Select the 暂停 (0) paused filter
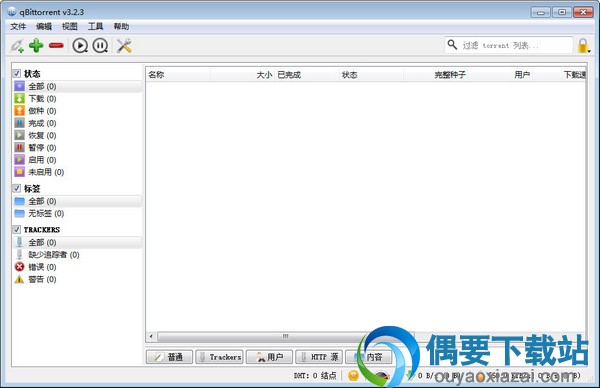 (78, 148)
